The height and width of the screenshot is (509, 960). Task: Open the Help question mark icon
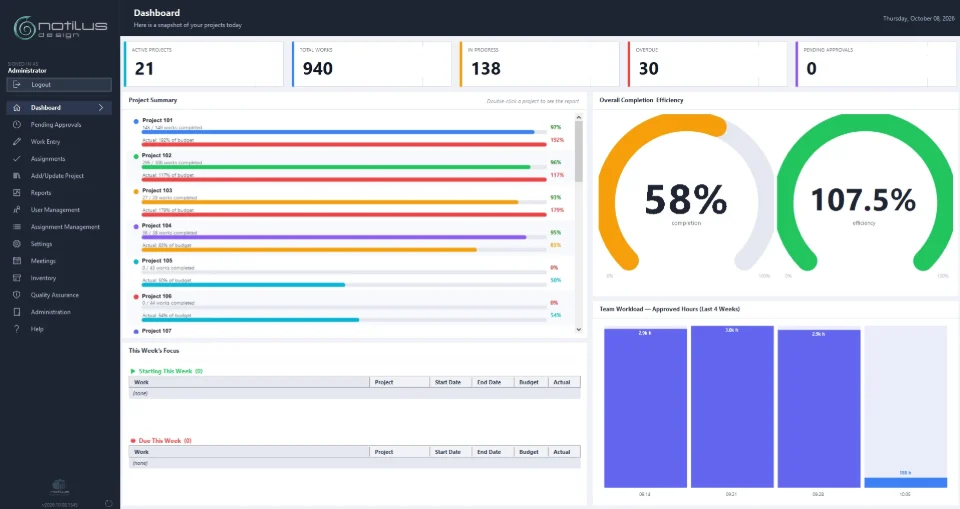click(x=17, y=329)
